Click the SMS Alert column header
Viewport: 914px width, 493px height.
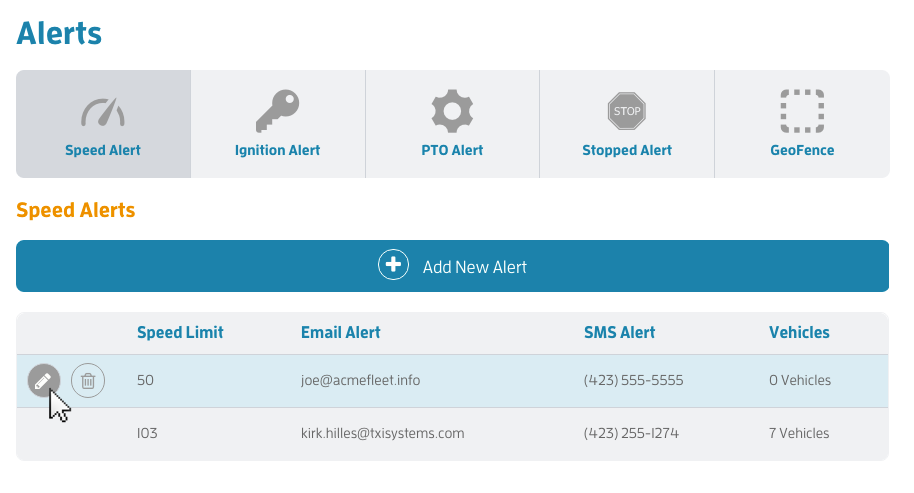pos(620,332)
